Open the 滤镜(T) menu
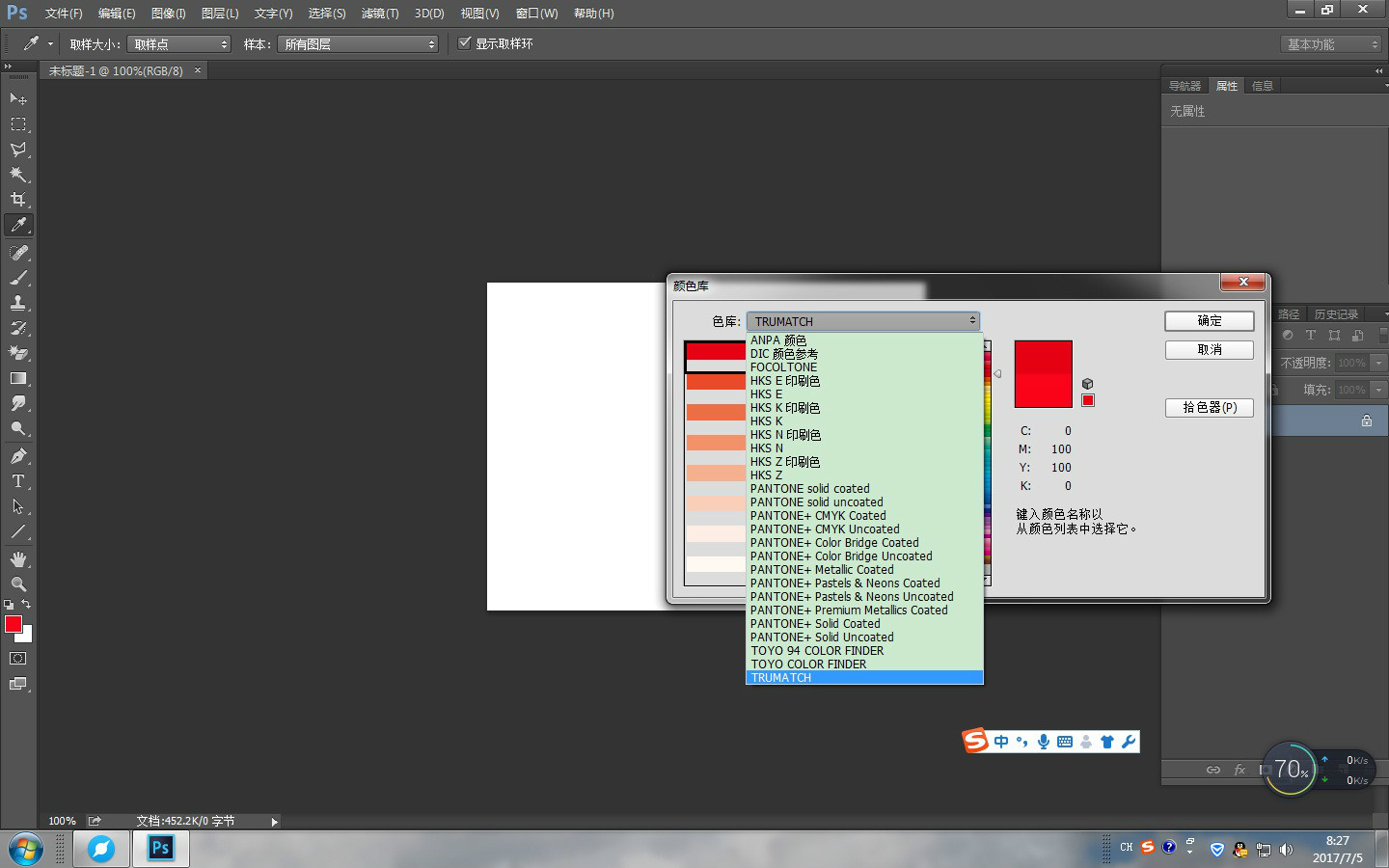Screen dimensions: 1389x868 click(380, 14)
